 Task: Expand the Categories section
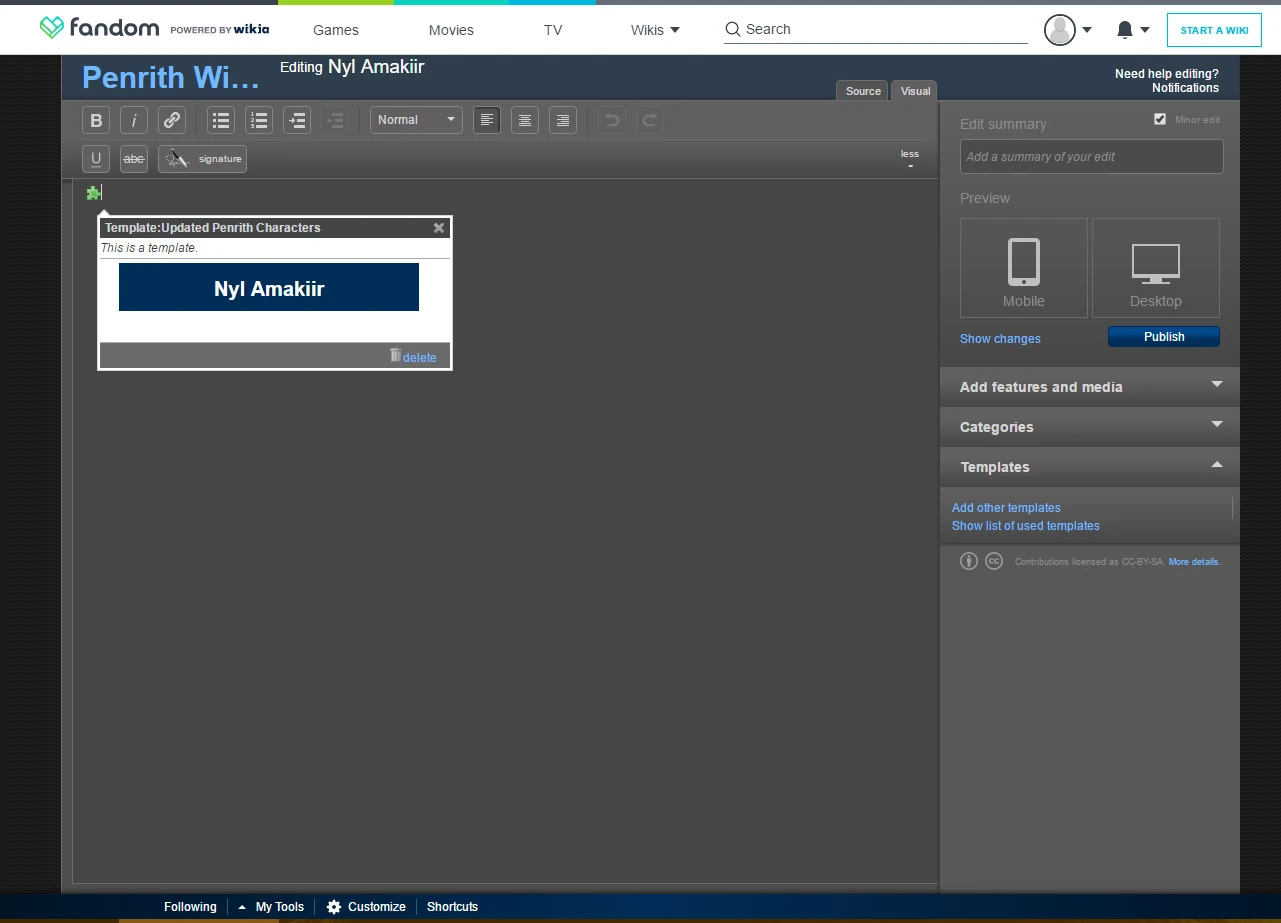(1089, 427)
